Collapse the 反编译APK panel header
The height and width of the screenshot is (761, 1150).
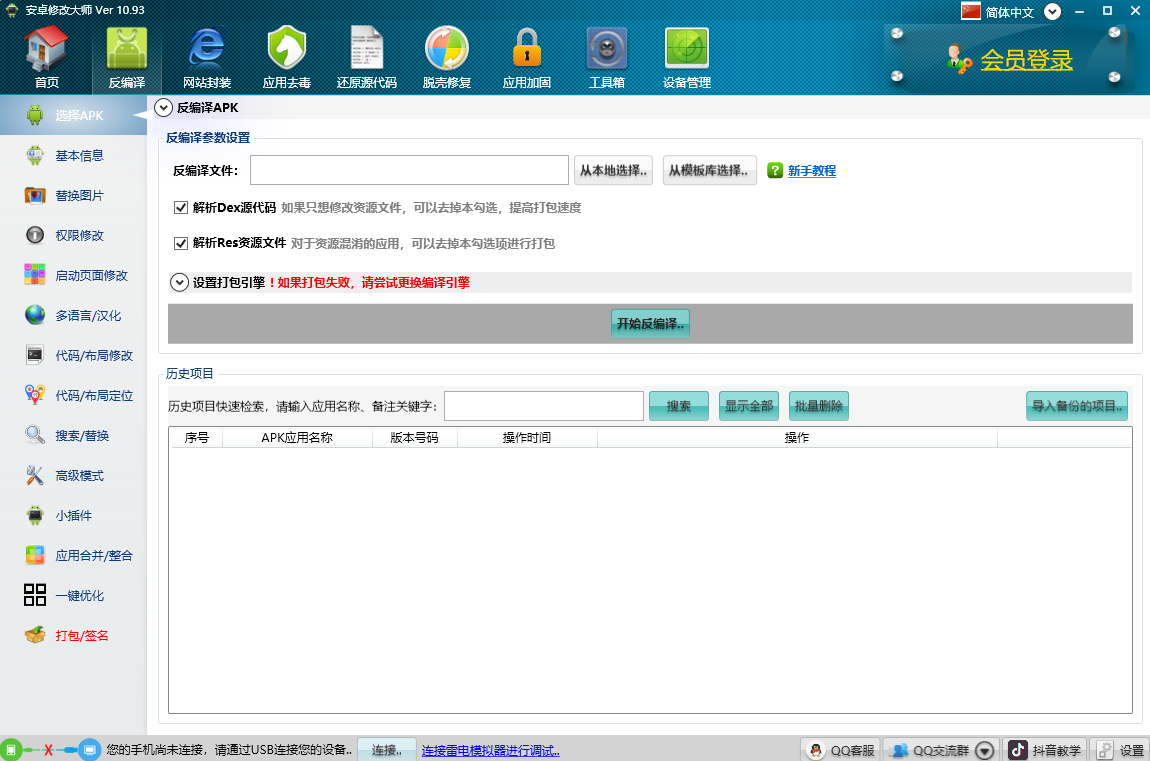coord(164,107)
